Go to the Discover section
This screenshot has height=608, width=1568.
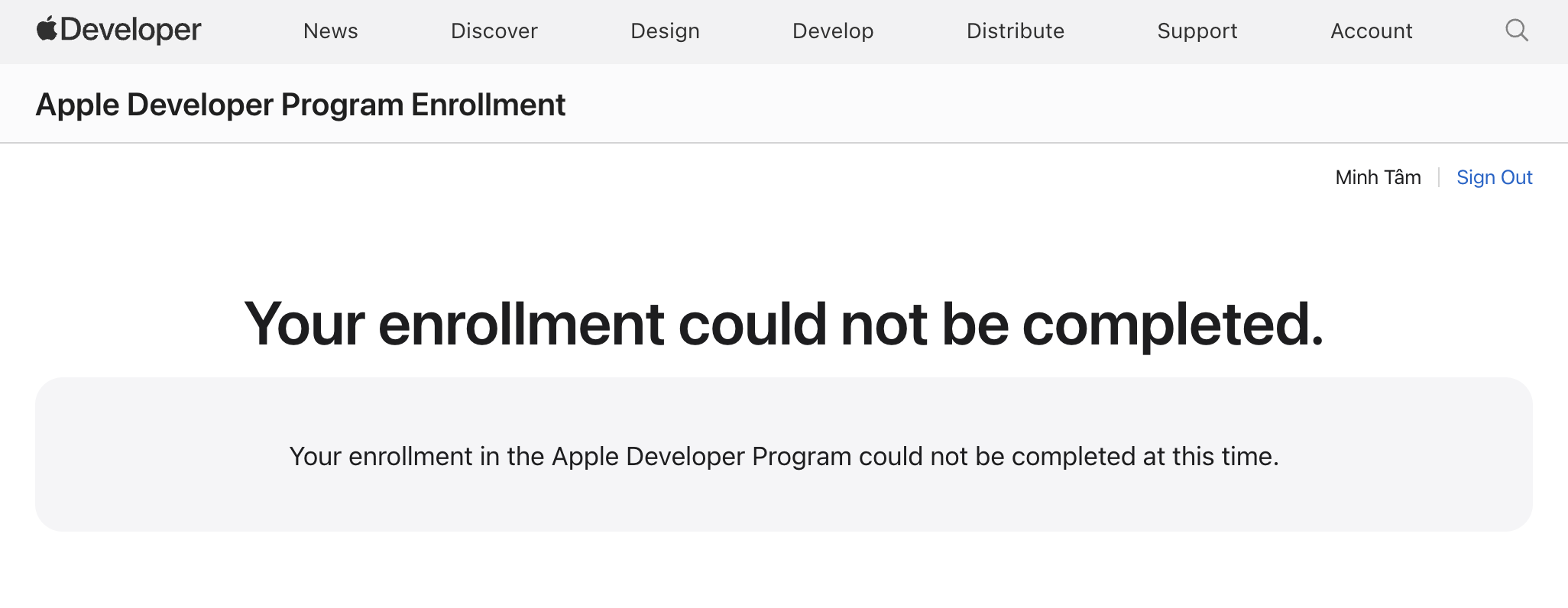pyautogui.click(x=494, y=31)
